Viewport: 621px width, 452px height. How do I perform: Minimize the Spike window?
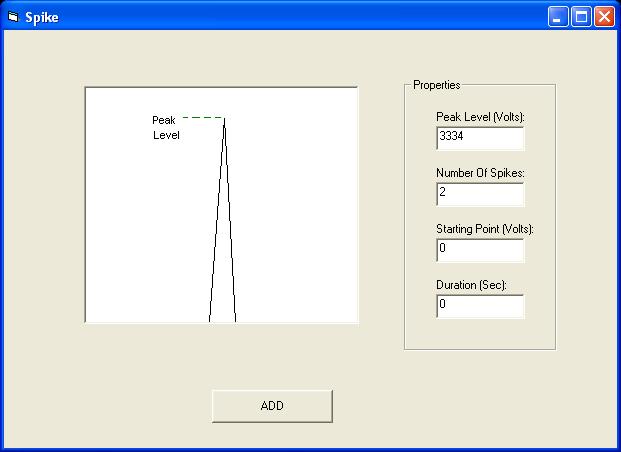point(558,17)
